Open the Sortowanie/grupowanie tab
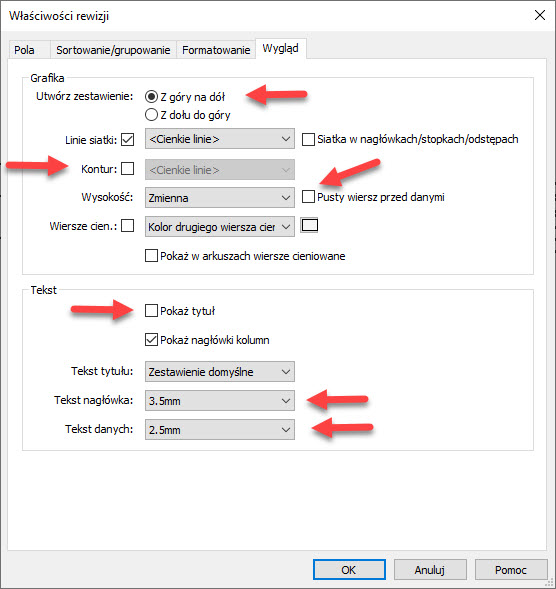 [113, 50]
